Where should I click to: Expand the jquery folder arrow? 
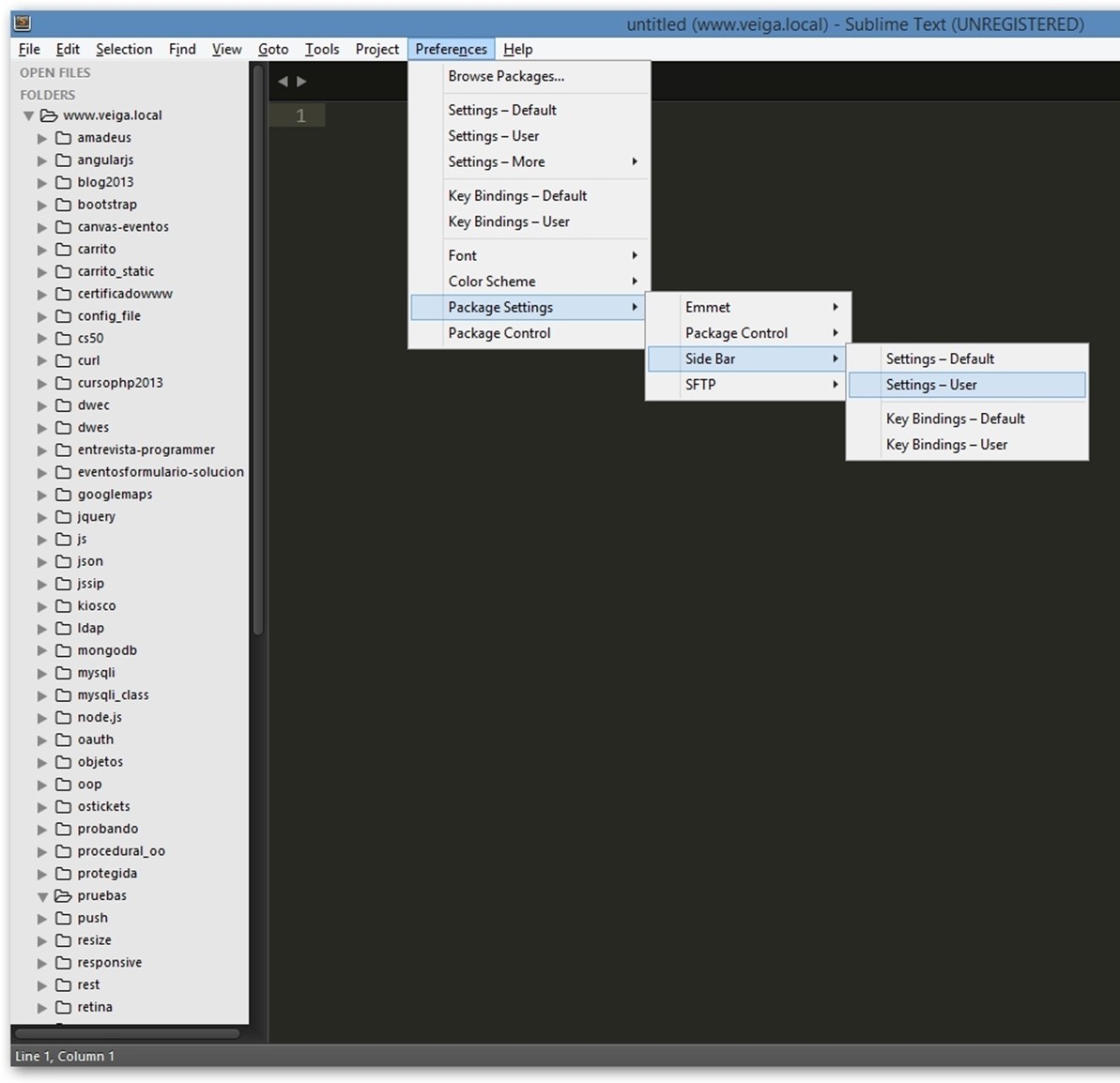41,517
